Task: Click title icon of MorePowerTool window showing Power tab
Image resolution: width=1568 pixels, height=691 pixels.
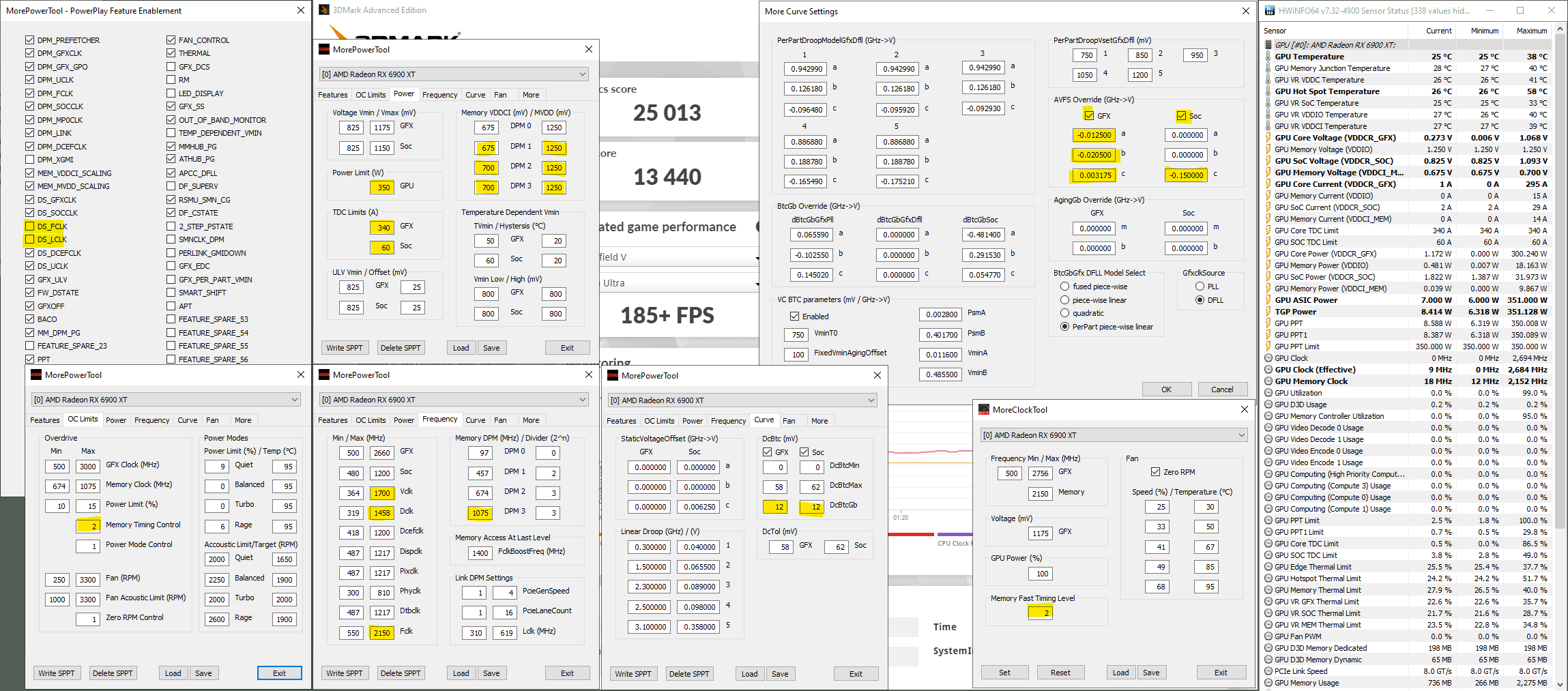Action: (x=324, y=49)
